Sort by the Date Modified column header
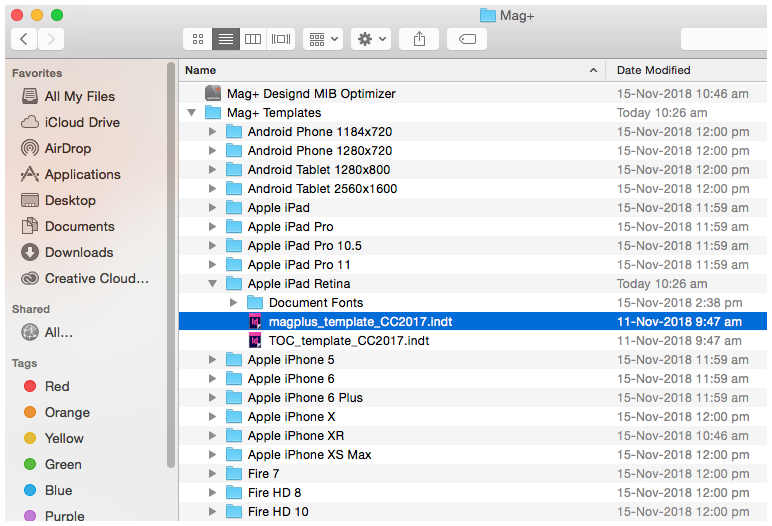 click(x=686, y=70)
